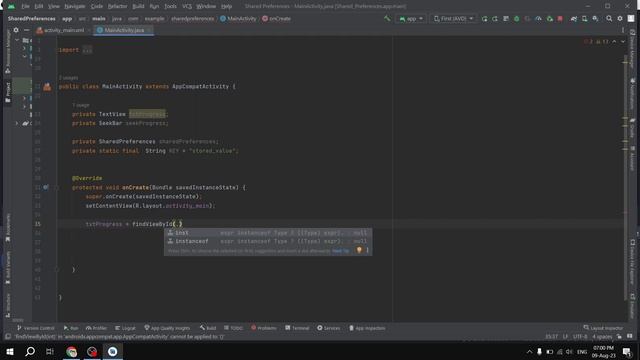Click the sharedpreferences breadcrumb
Viewport: 640px width, 360px height.
[x=192, y=19]
